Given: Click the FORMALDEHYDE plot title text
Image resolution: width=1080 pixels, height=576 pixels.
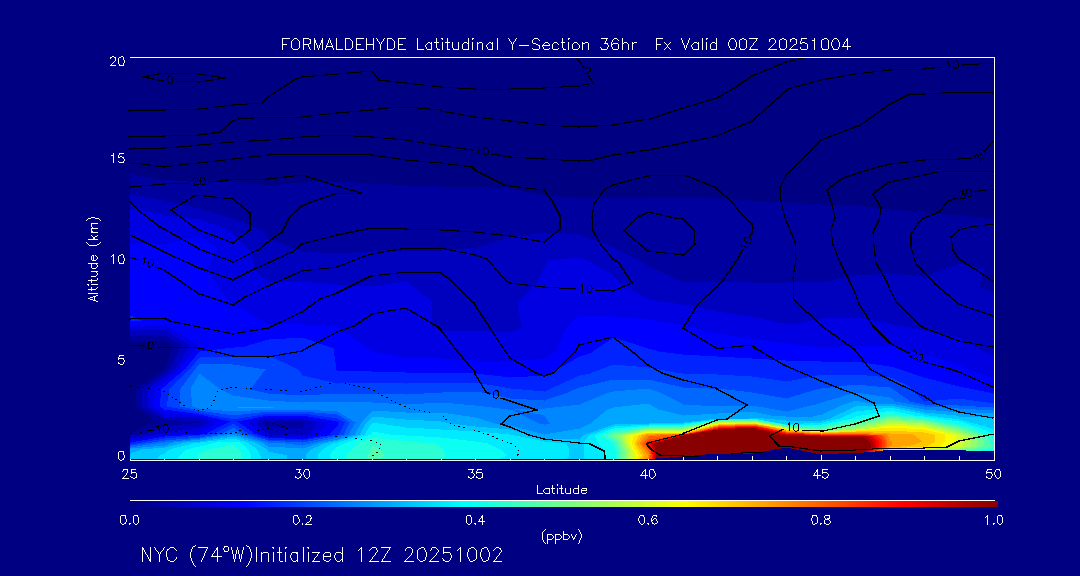Looking at the screenshot, I should 566,45.
